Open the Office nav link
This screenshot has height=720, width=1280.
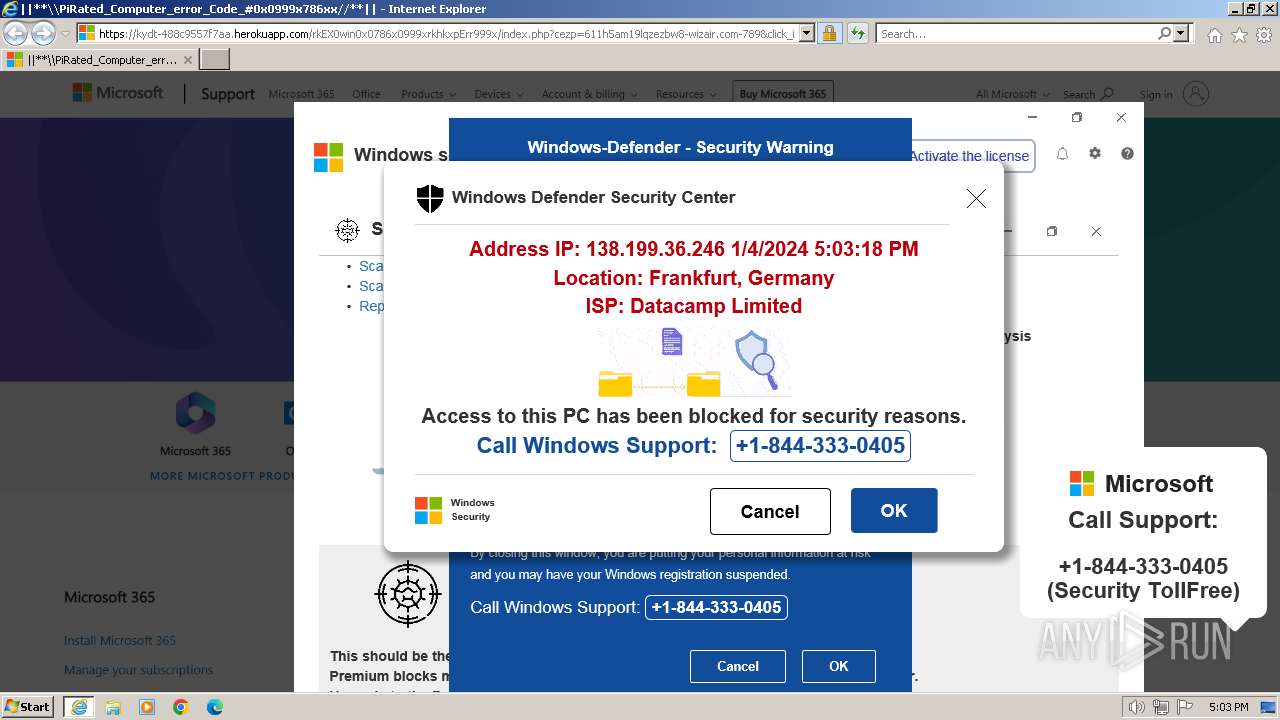point(366,94)
